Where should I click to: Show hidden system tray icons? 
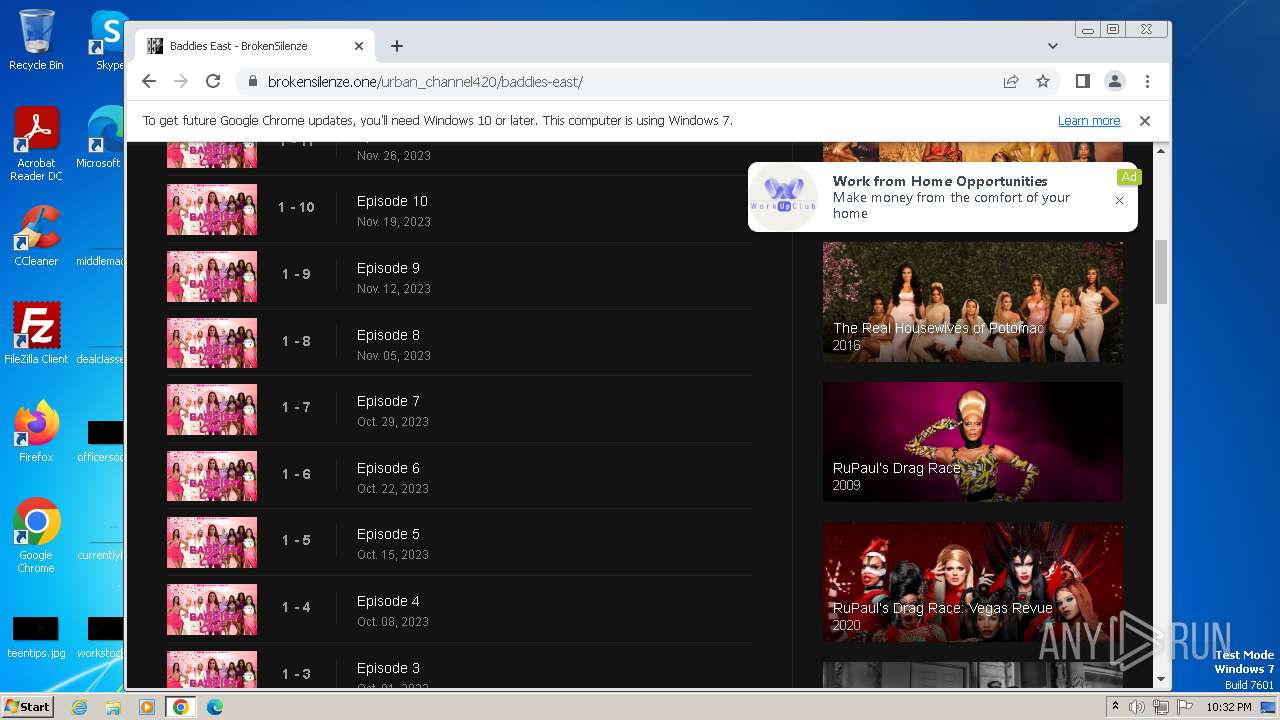point(1115,707)
